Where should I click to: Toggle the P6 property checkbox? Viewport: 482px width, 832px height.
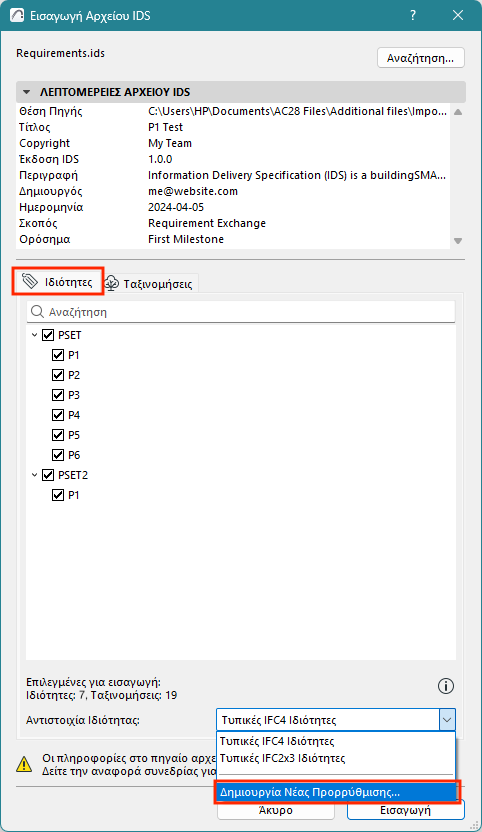pyautogui.click(x=58, y=455)
